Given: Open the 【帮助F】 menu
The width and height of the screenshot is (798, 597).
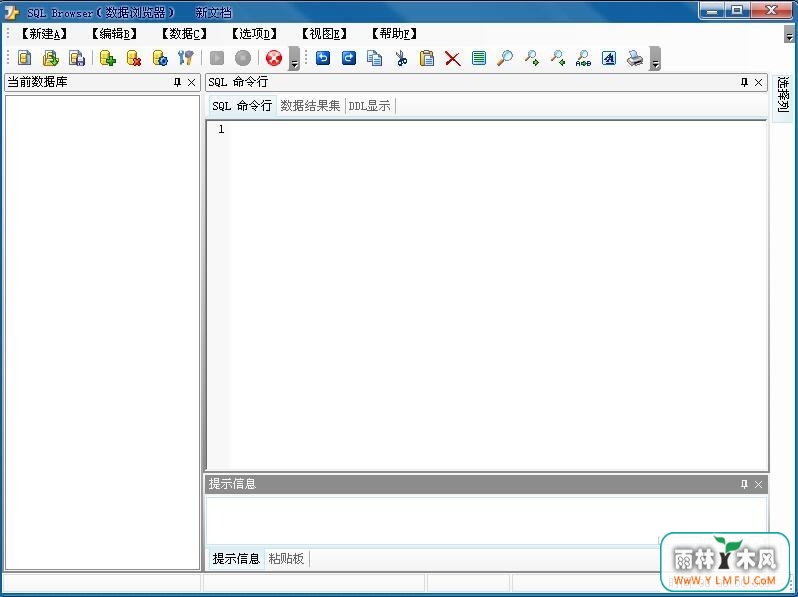Looking at the screenshot, I should [394, 34].
